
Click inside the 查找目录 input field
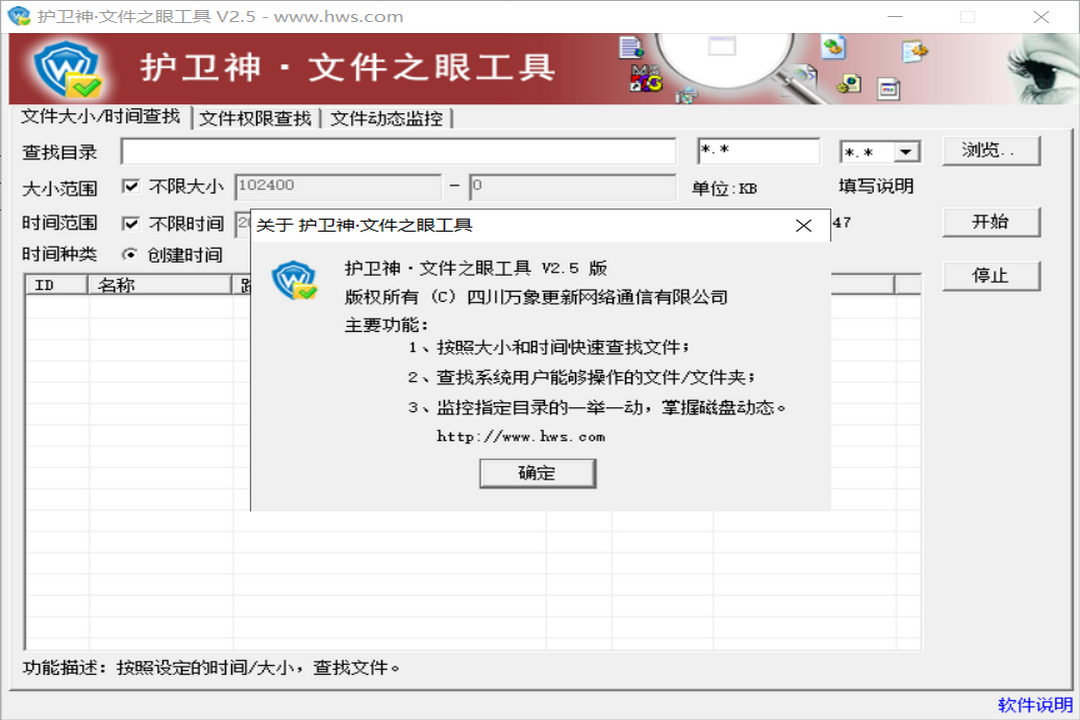click(400, 150)
